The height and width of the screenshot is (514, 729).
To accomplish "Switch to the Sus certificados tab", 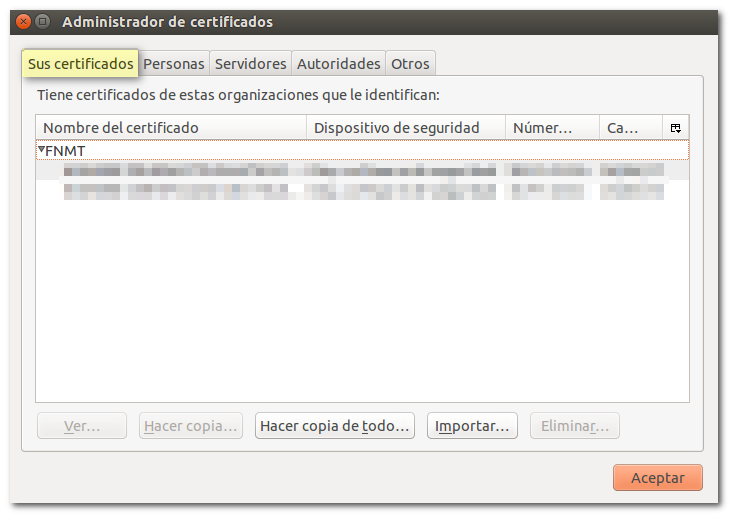I will coord(80,64).
